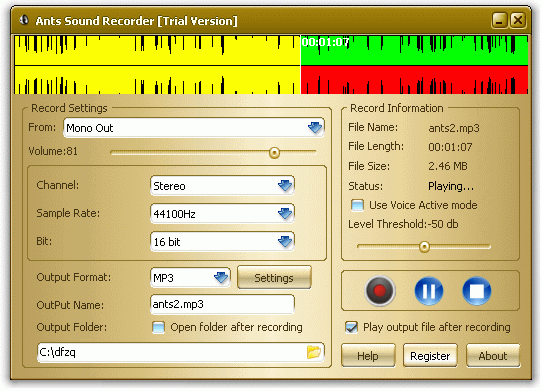
Task: Toggle Open folder after recording checkbox
Action: point(158,327)
